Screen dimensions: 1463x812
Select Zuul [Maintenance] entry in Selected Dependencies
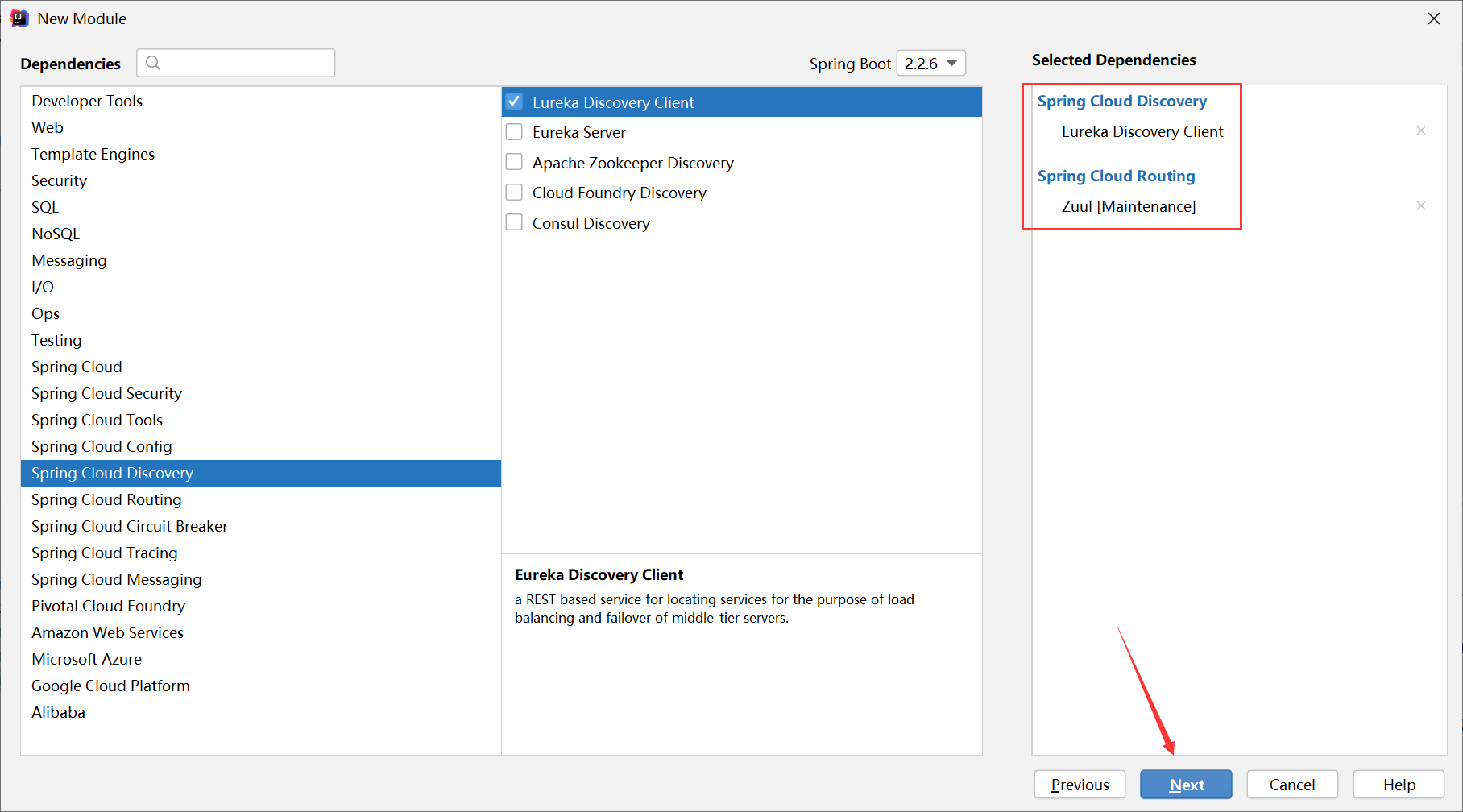pos(1129,206)
